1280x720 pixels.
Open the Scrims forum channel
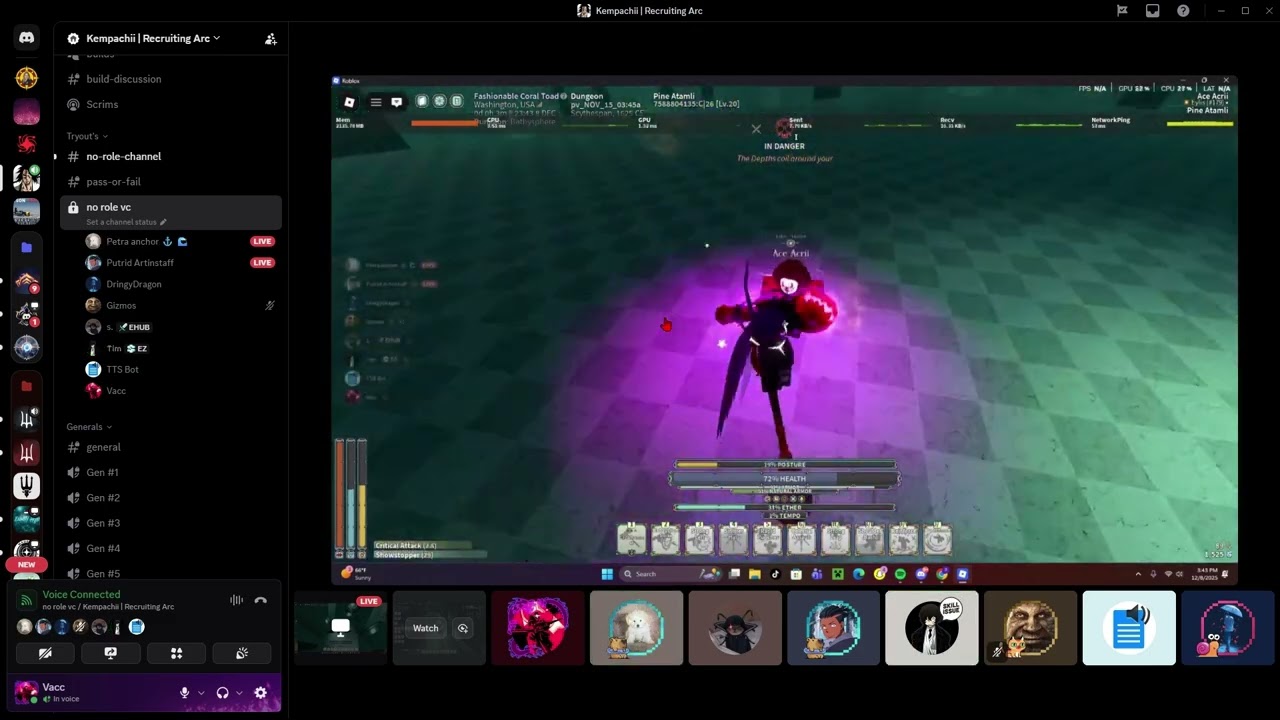(x=171, y=104)
